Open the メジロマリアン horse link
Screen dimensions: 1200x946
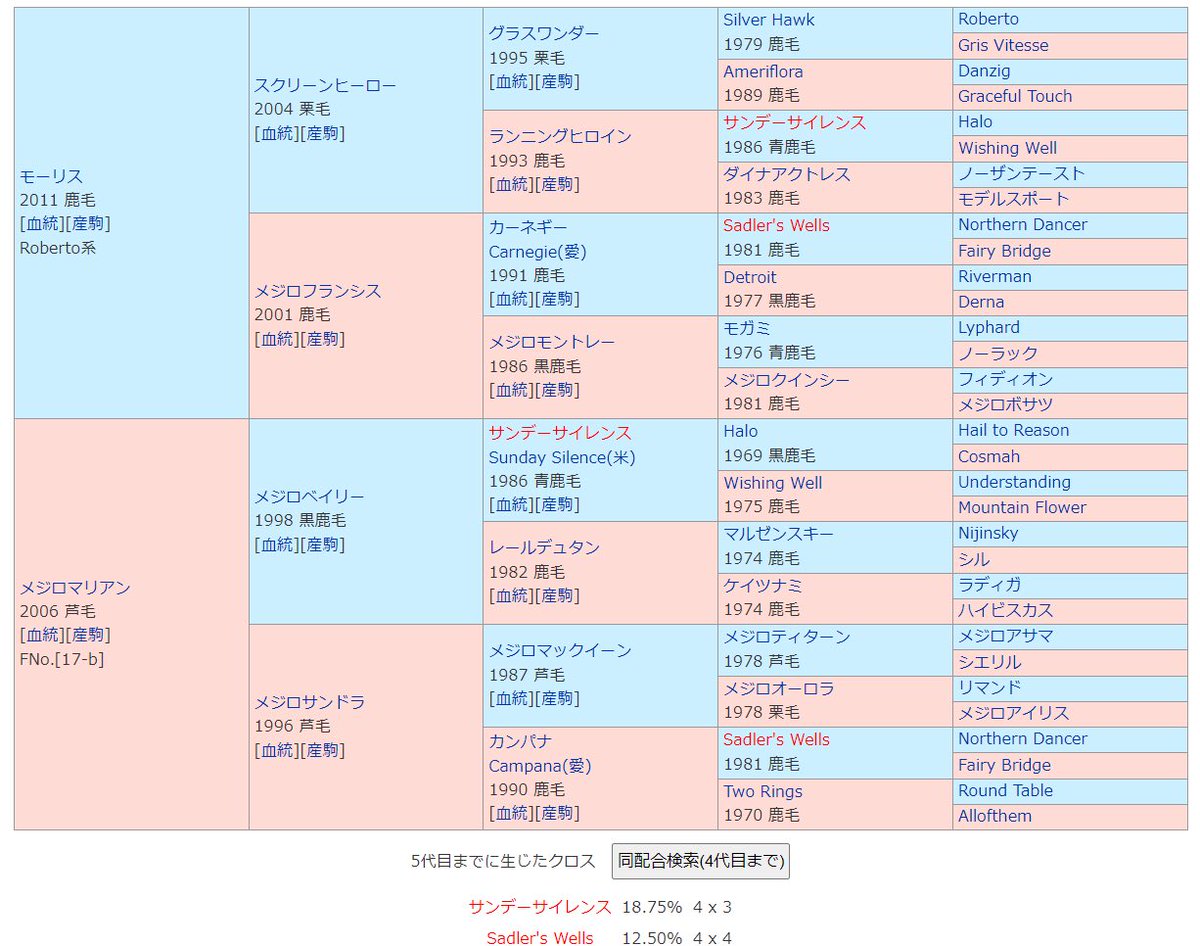(75, 587)
